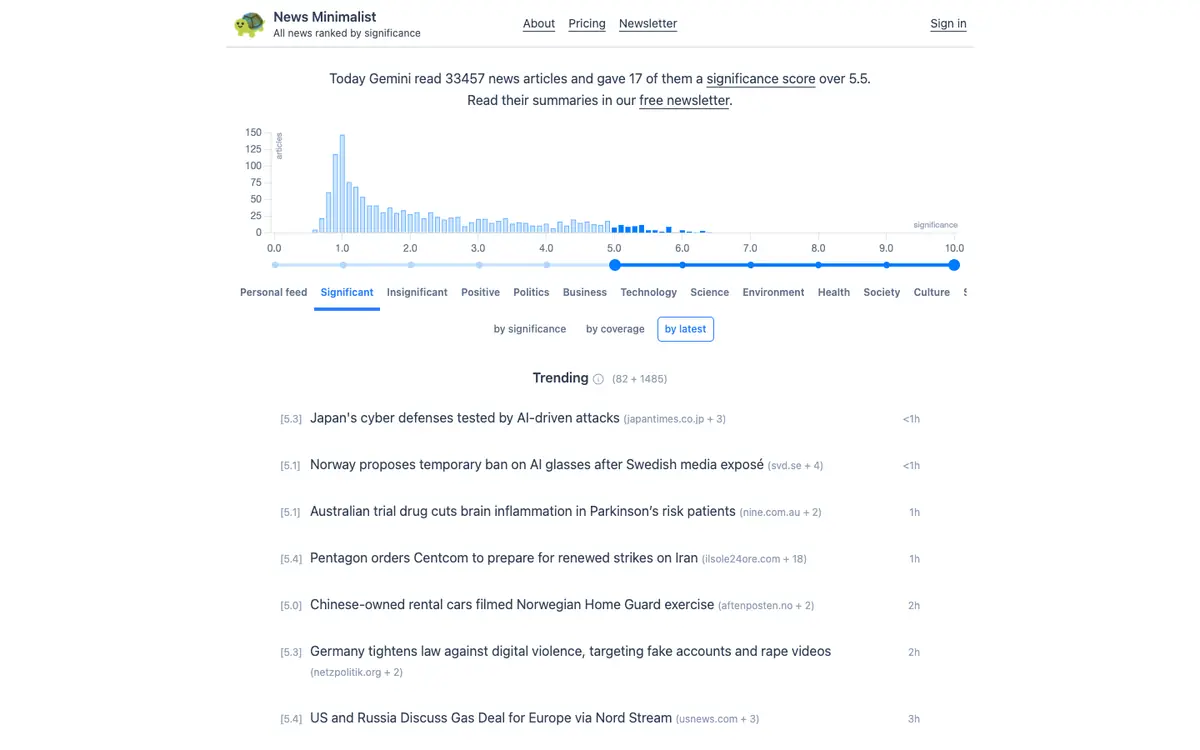Image resolution: width=1200 pixels, height=750 pixels.
Task: Open the Pentagon orders Centcom article
Action: [x=504, y=558]
